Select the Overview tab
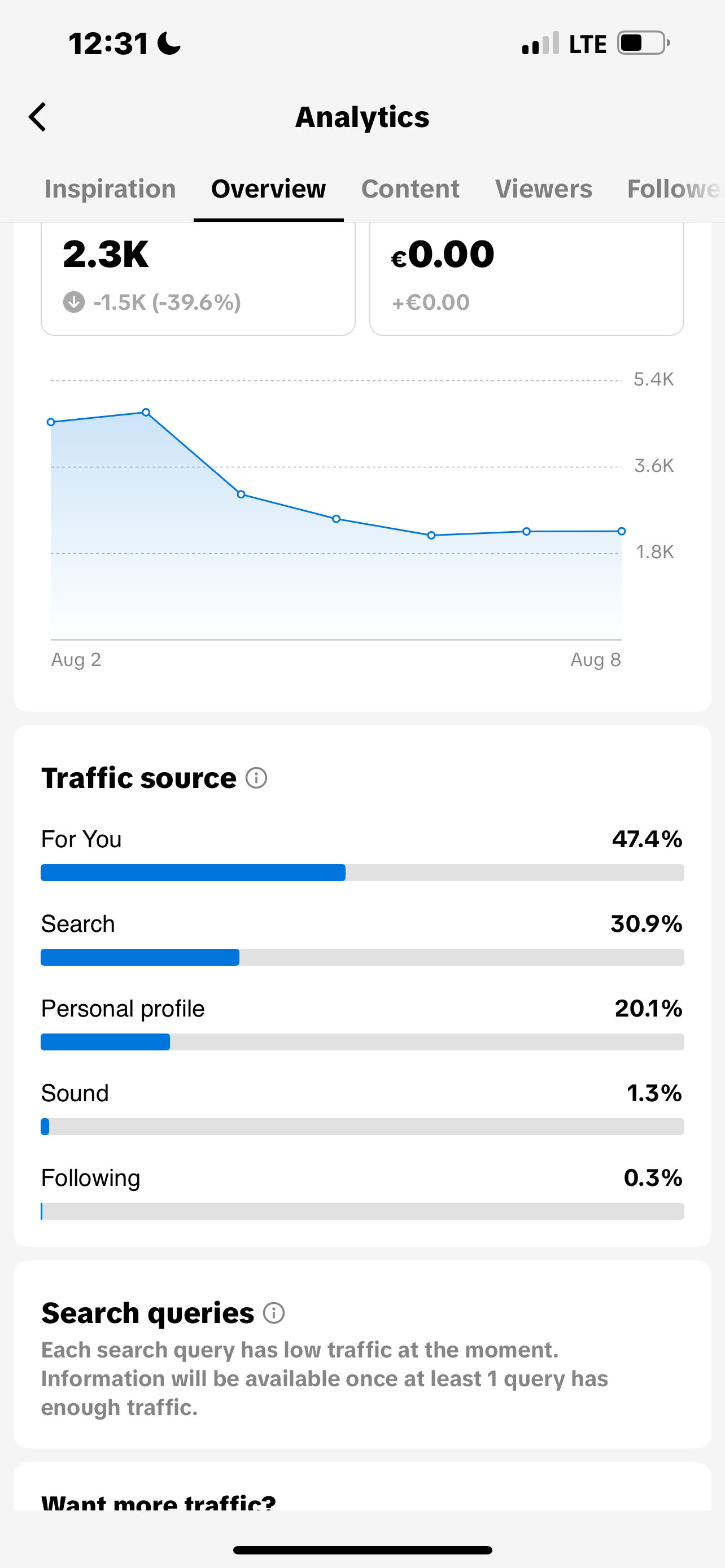 point(268,189)
